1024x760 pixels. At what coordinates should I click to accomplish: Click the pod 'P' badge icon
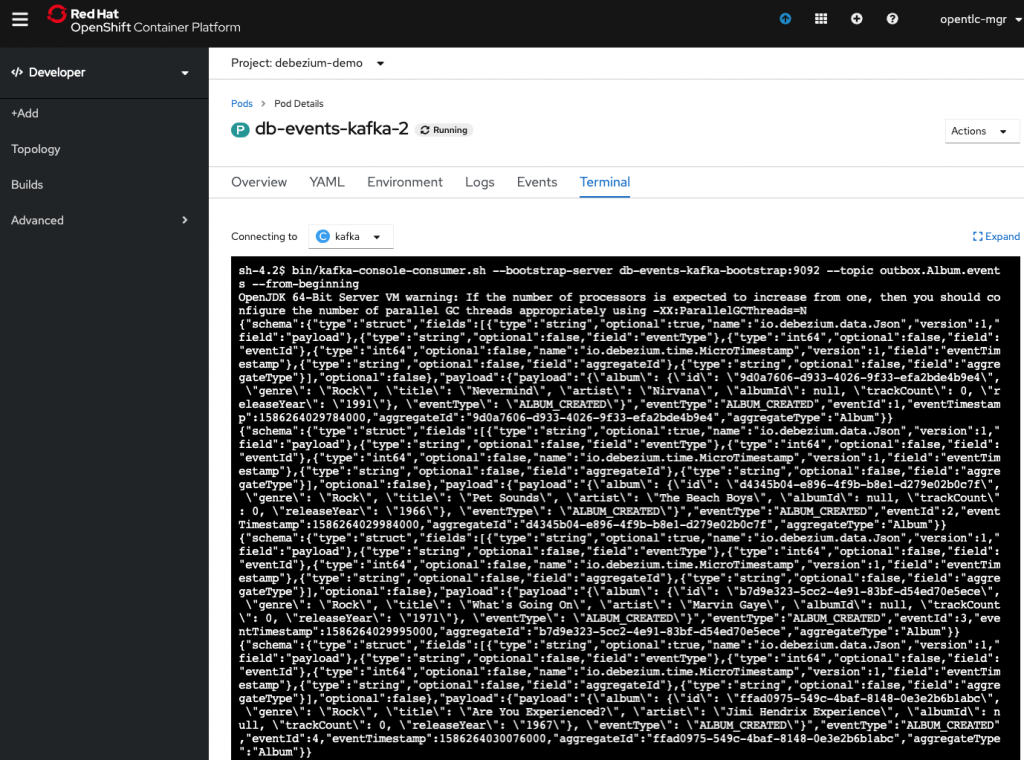pos(240,130)
